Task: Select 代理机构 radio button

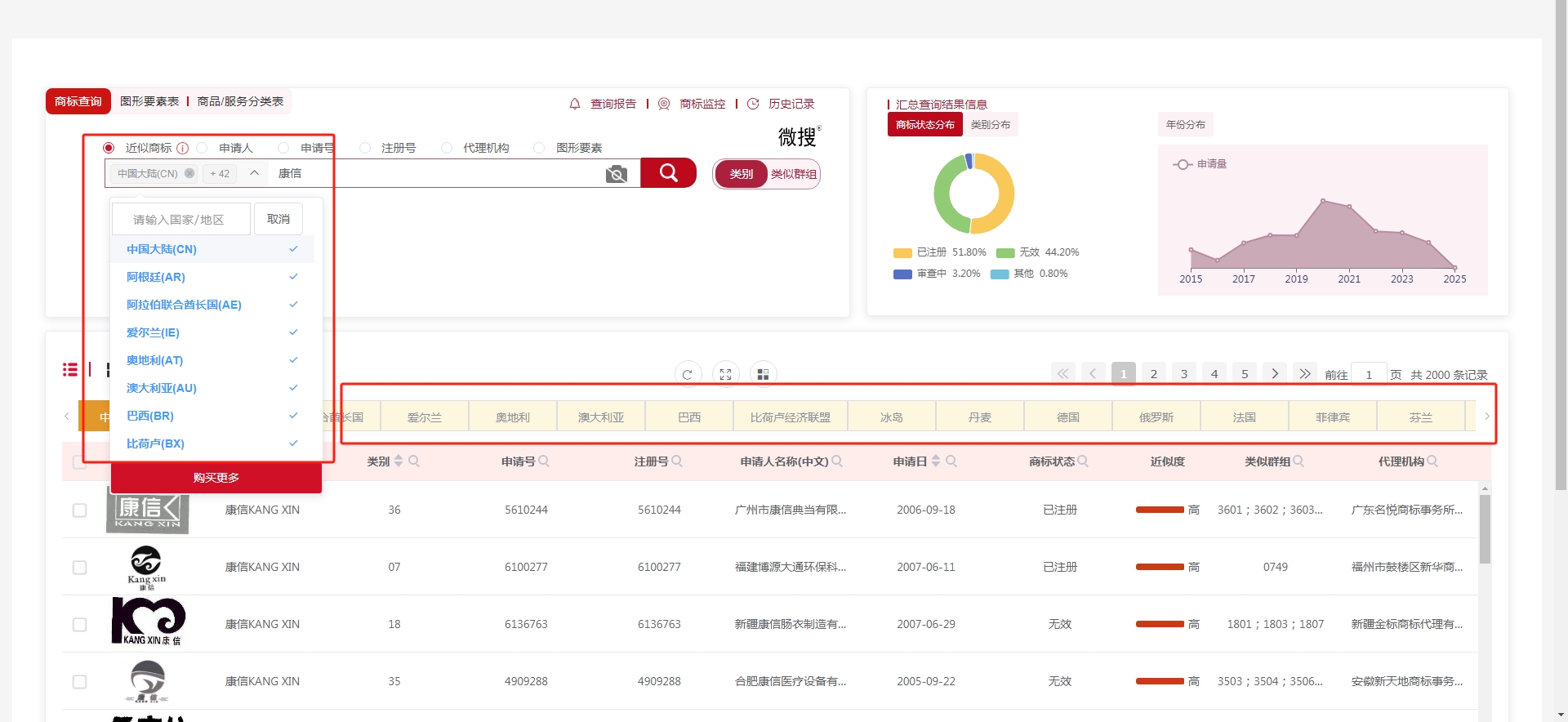Action: tap(446, 148)
